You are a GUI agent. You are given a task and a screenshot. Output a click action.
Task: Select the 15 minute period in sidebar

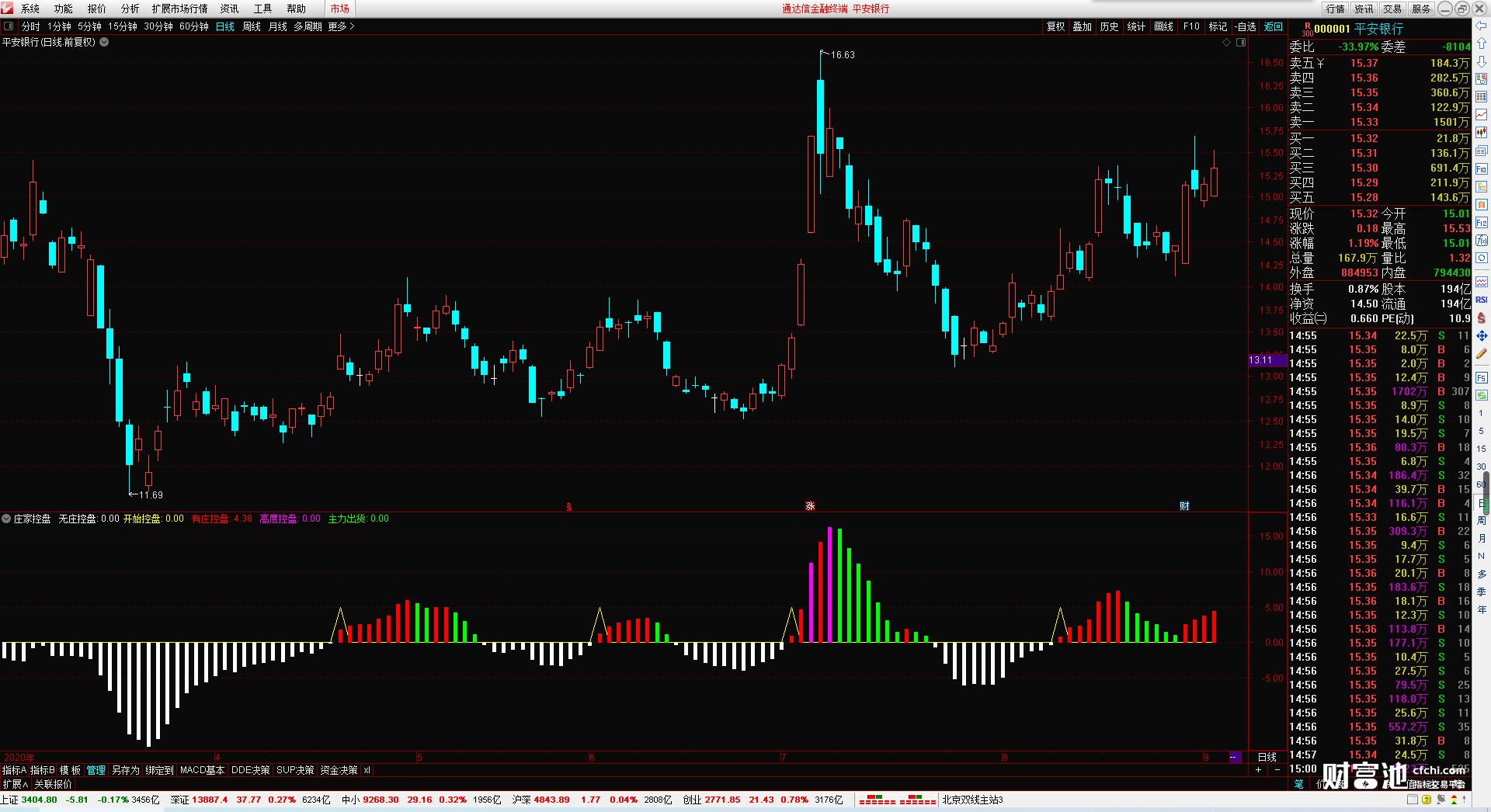(x=1482, y=449)
